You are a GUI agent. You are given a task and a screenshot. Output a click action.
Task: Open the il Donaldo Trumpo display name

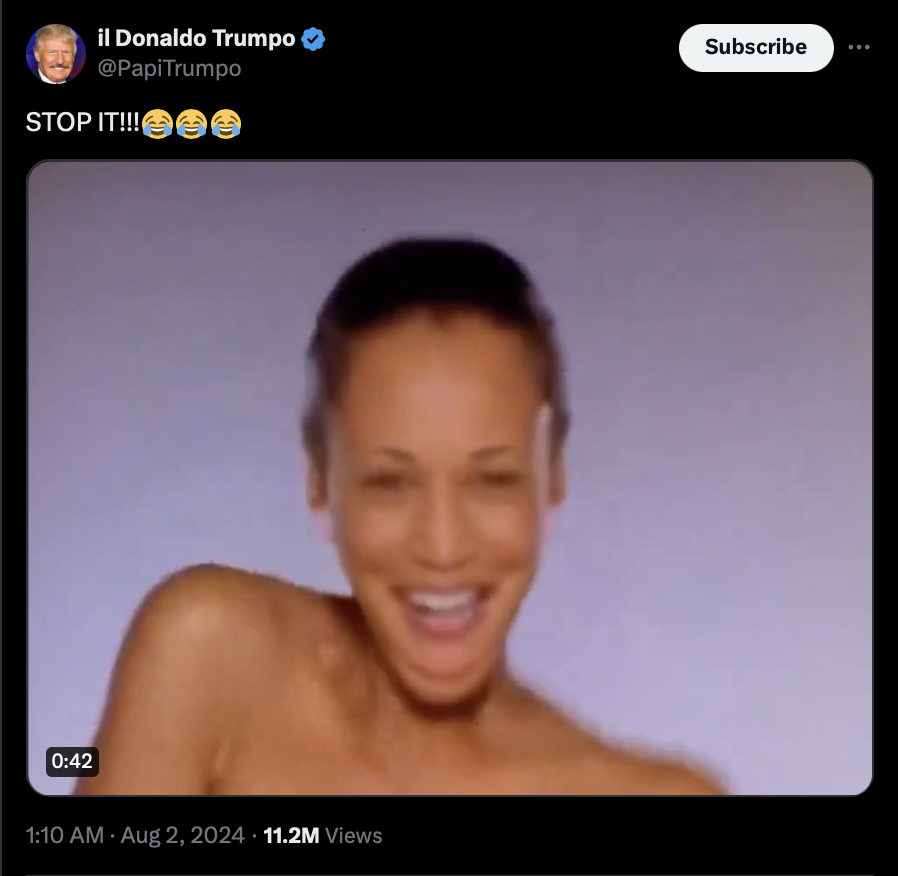196,38
